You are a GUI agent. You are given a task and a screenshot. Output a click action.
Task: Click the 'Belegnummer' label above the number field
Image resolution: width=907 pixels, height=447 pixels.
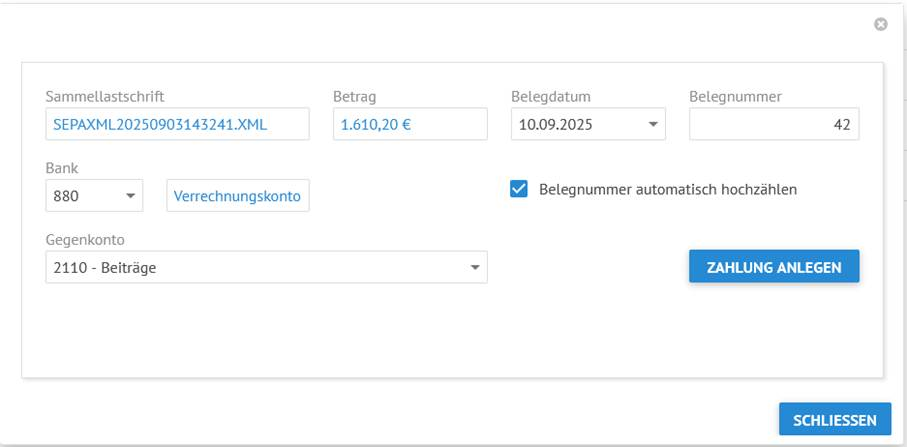(735, 97)
